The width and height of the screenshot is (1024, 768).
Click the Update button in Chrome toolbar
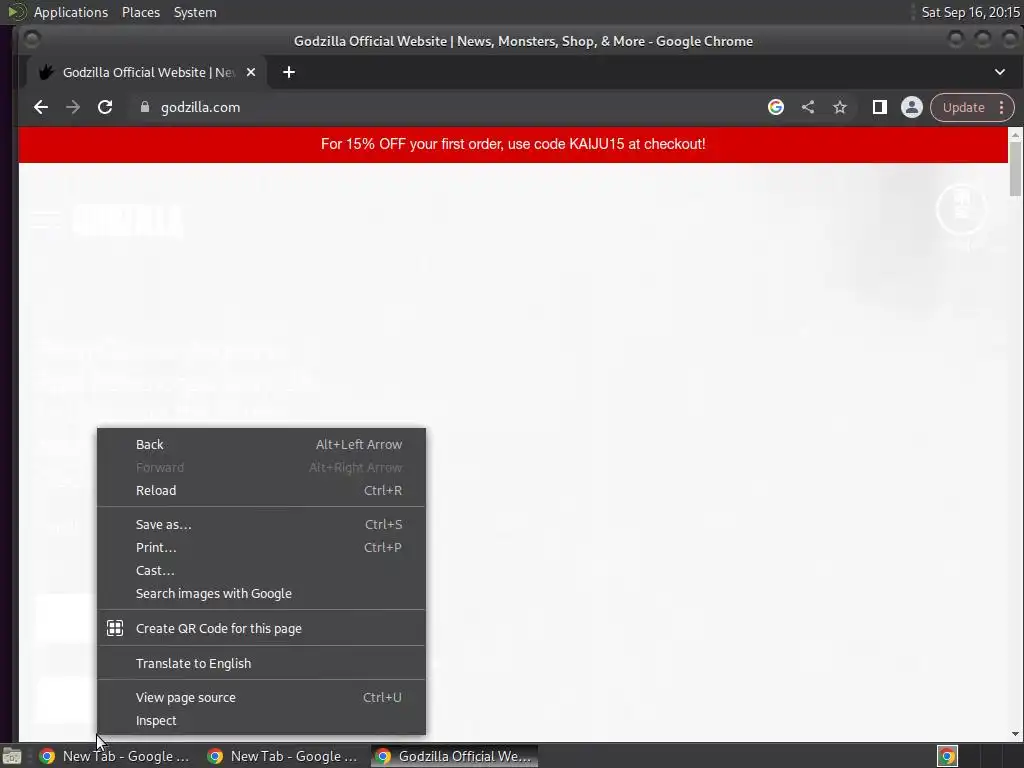point(963,107)
